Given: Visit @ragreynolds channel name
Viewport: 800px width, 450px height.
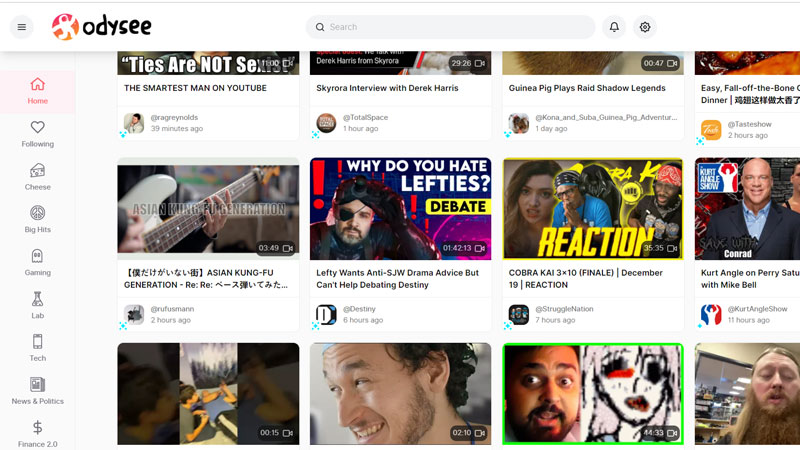Looking at the screenshot, I should [x=174, y=117].
